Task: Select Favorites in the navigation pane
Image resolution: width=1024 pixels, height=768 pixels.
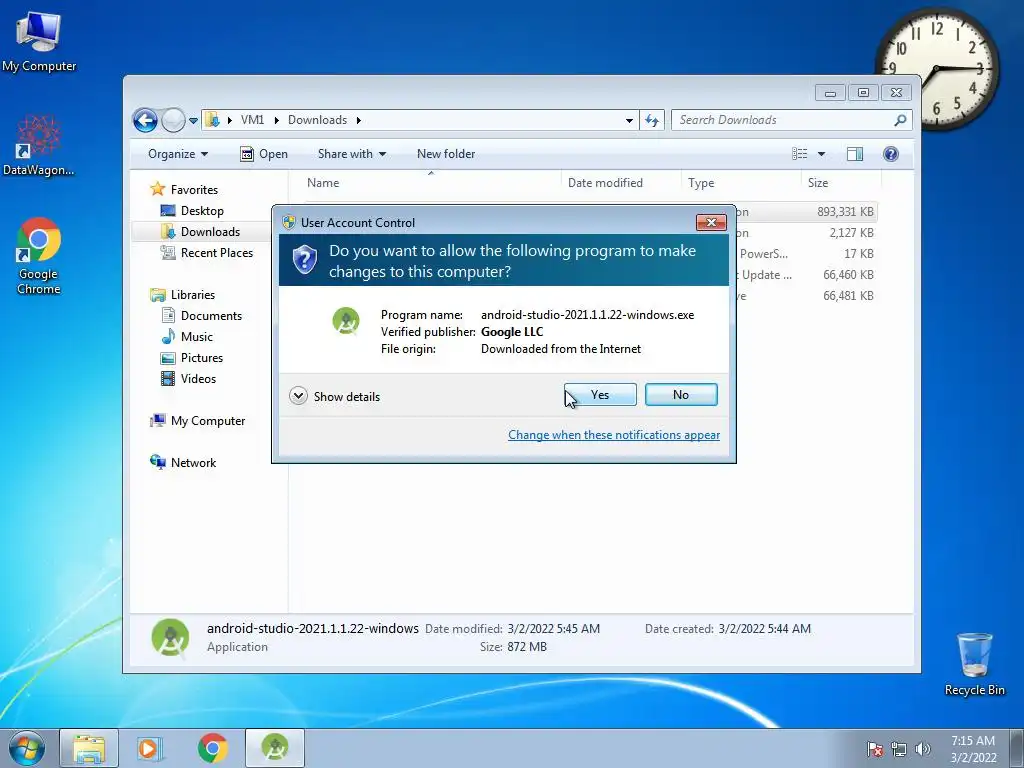Action: pyautogui.click(x=185, y=189)
